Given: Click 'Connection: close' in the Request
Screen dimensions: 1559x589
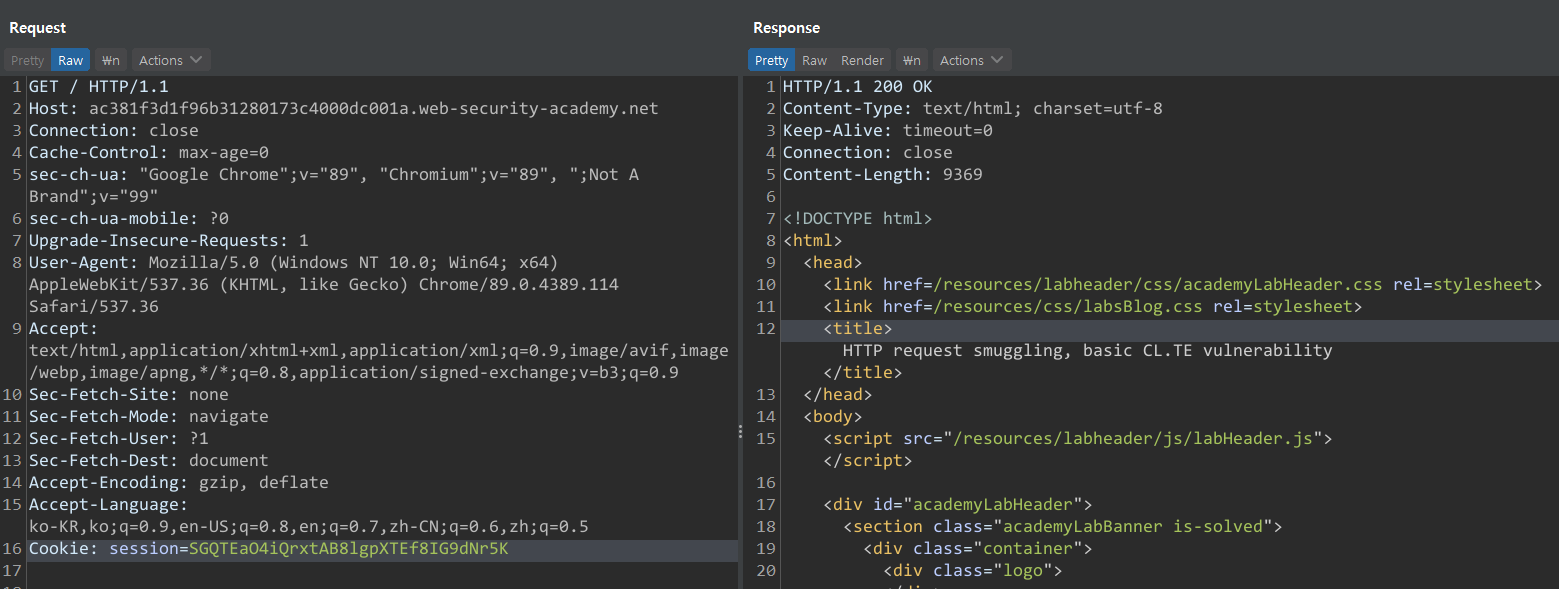Looking at the screenshot, I should tap(113, 130).
